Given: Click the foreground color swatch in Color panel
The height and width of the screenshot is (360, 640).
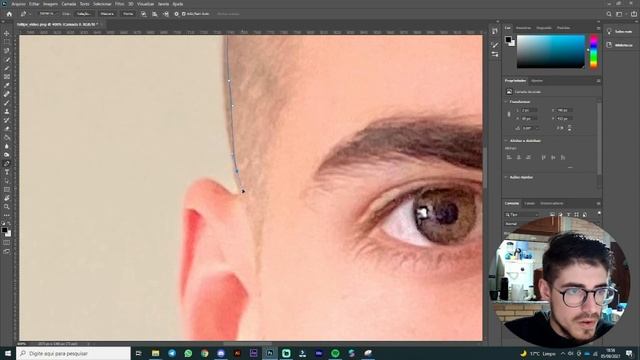Looking at the screenshot, I should [508, 40].
